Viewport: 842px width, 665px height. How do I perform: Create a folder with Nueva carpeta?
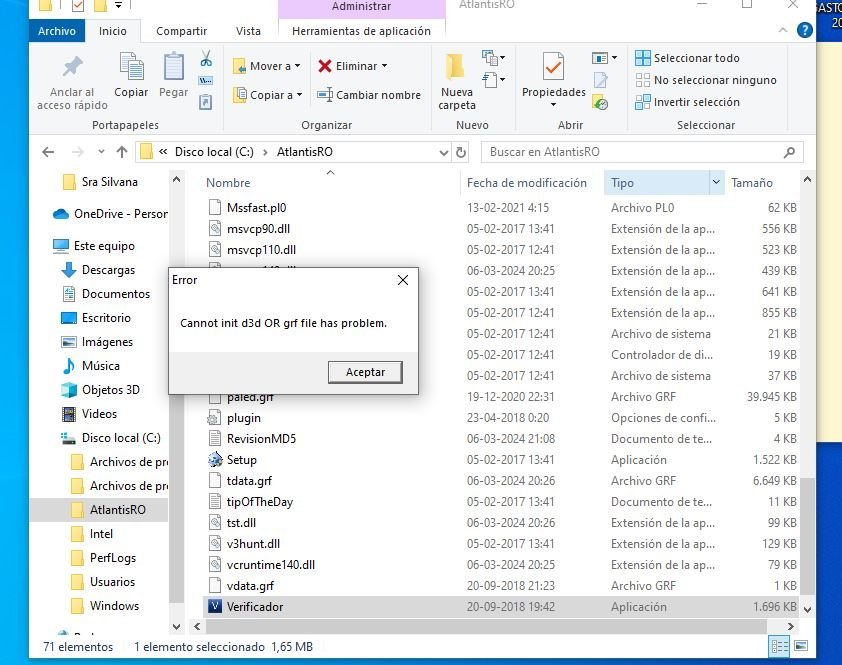click(x=456, y=82)
